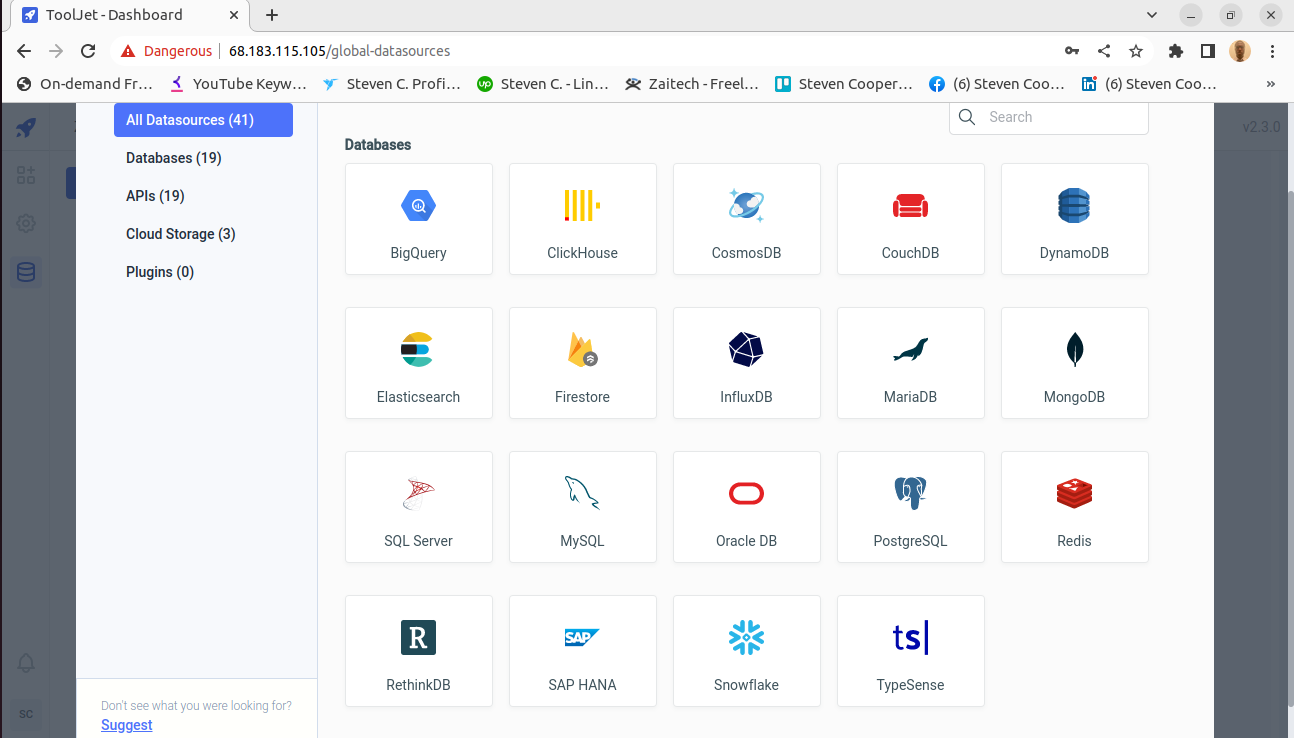Pick the CosmosDB datasource

747,219
